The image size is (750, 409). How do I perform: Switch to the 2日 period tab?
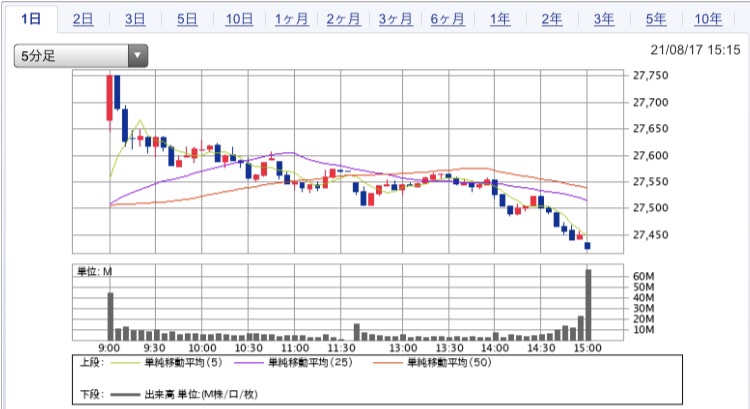pos(83,19)
